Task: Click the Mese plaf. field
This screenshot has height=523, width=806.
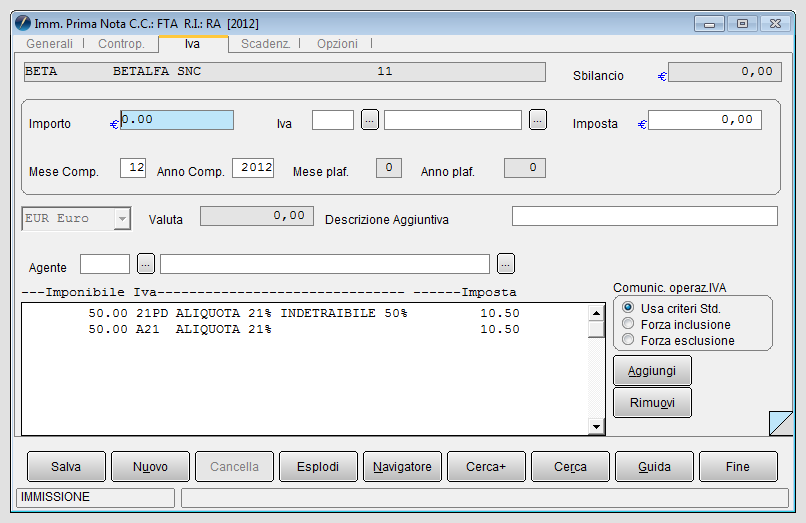Action: 389,168
